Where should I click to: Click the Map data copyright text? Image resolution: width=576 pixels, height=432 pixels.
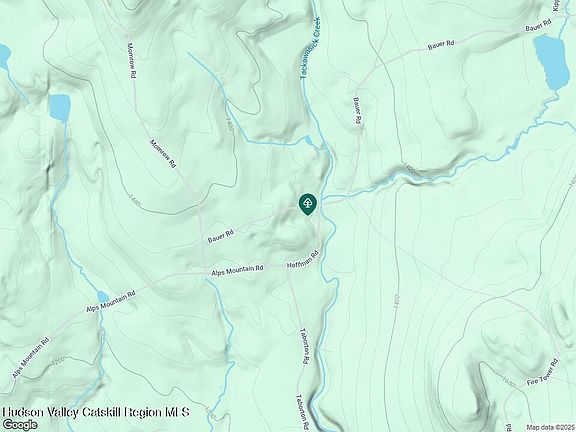[550, 428]
